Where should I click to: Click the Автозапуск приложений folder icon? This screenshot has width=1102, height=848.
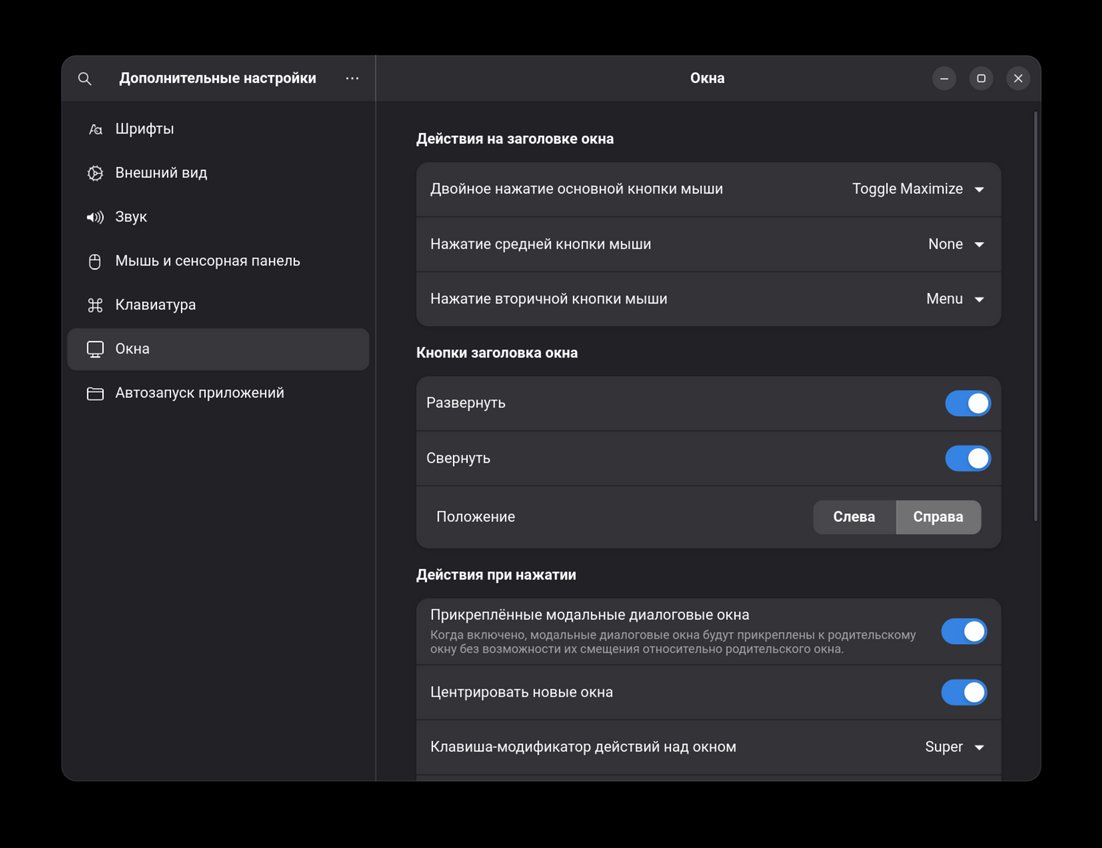[x=95, y=393]
